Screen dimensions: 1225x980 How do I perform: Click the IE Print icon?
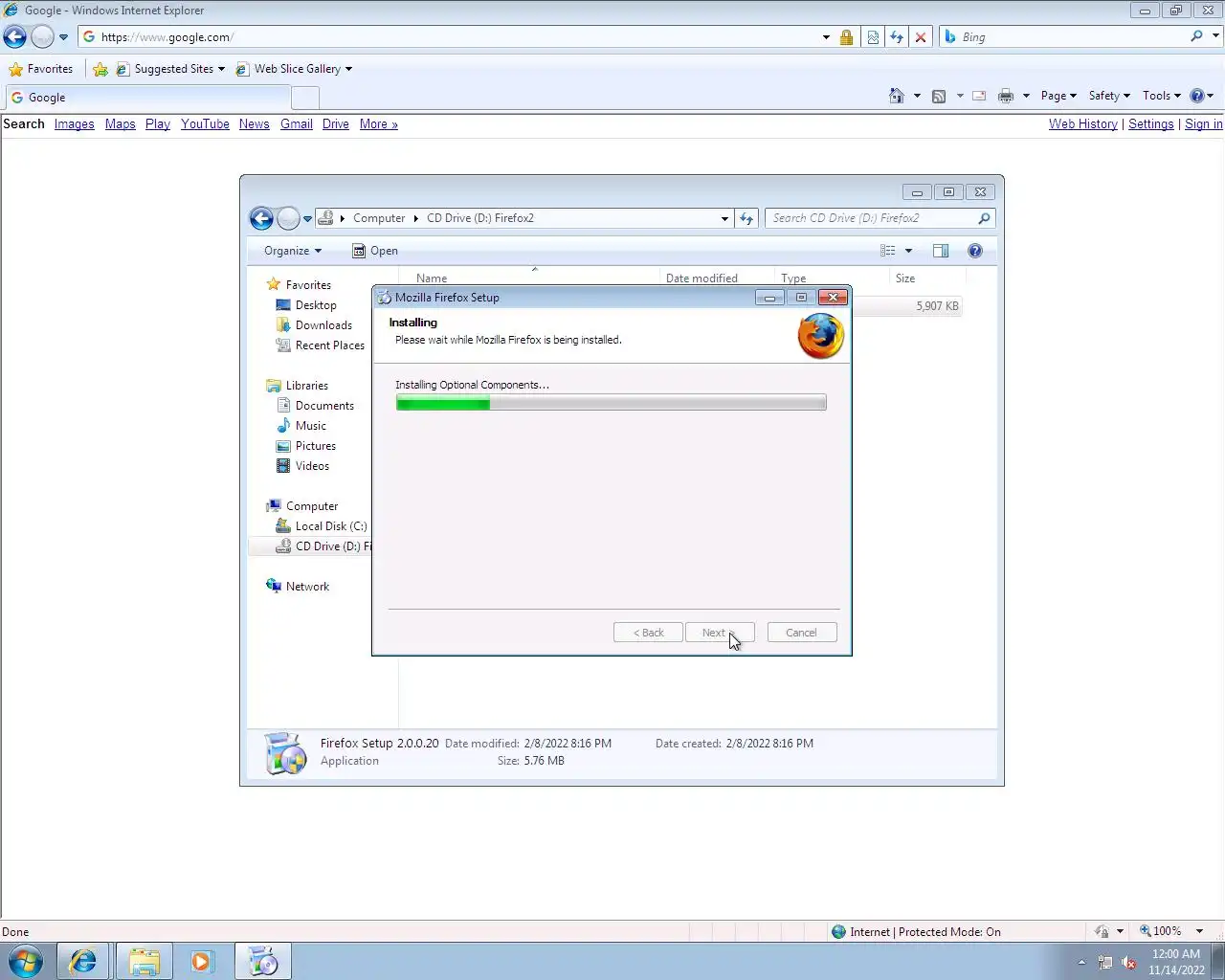coord(1006,96)
